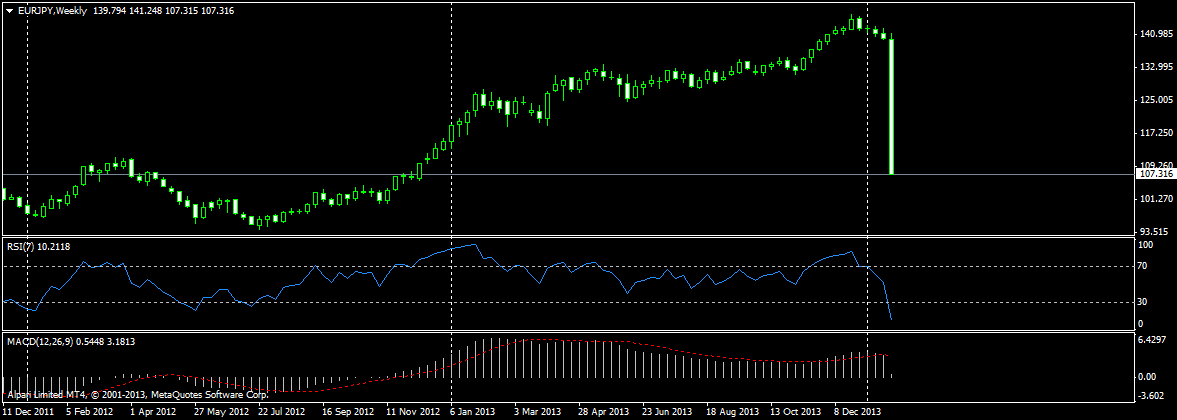Click the 117.250 price scale label
Viewport: 1177px width, 420px height.
1155,134
